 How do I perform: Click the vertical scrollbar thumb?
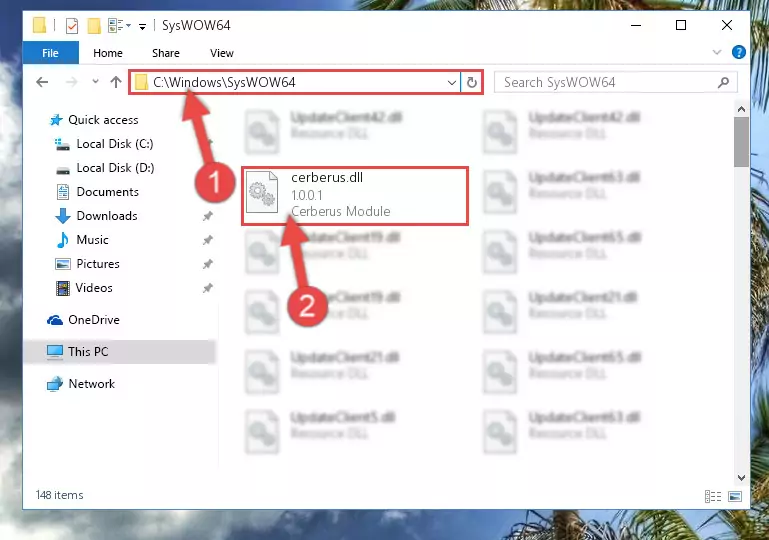[741, 142]
